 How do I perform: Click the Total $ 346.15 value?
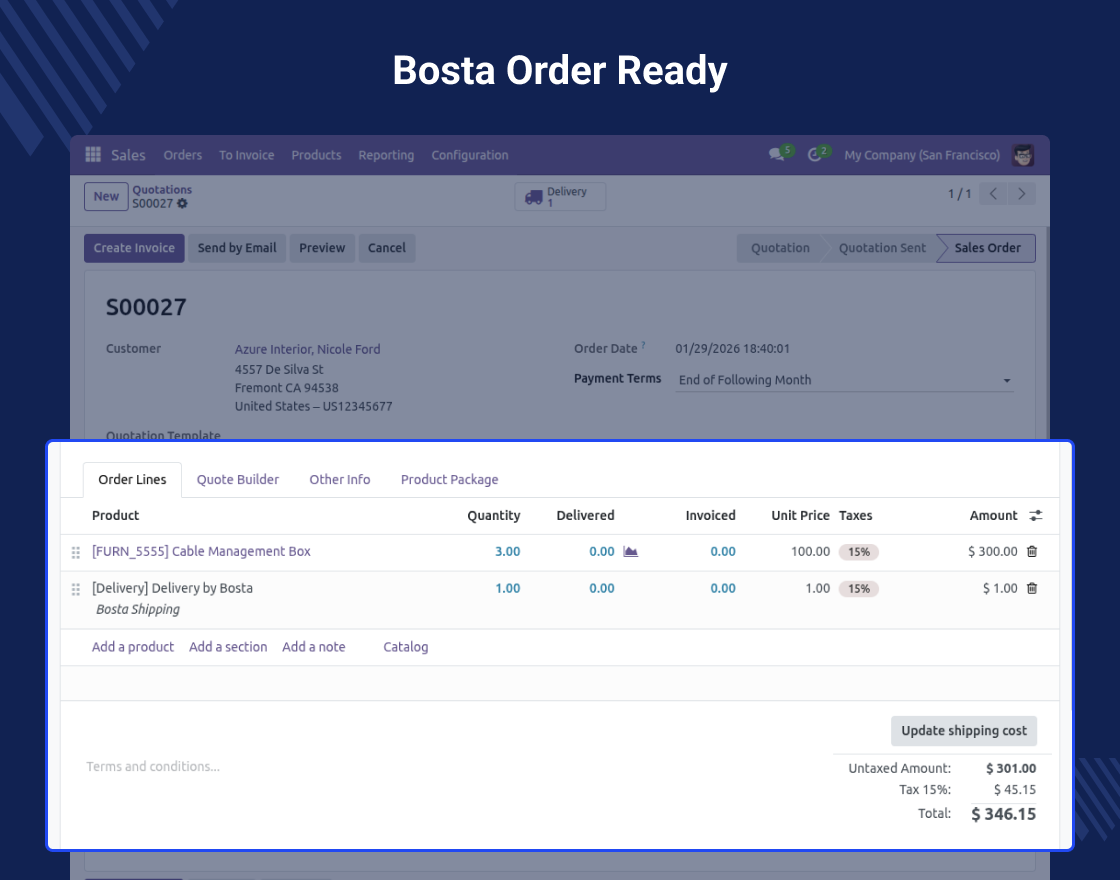coord(1004,814)
